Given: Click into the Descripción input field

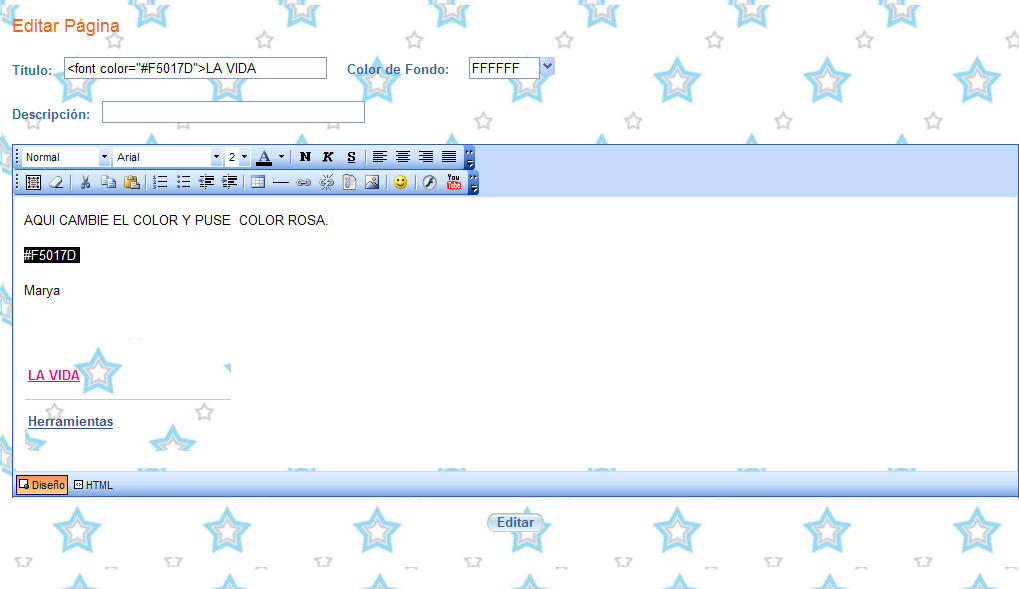Looking at the screenshot, I should point(233,112).
